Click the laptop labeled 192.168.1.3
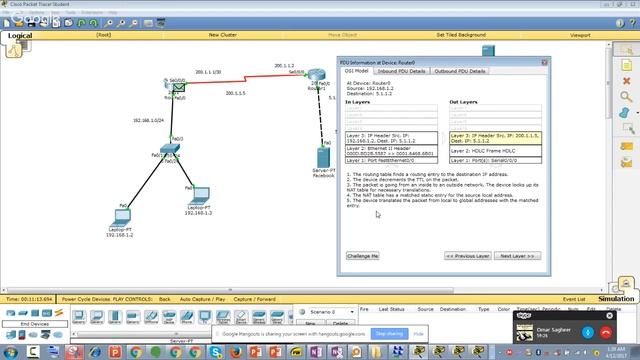This screenshot has width=640, height=360. point(200,196)
